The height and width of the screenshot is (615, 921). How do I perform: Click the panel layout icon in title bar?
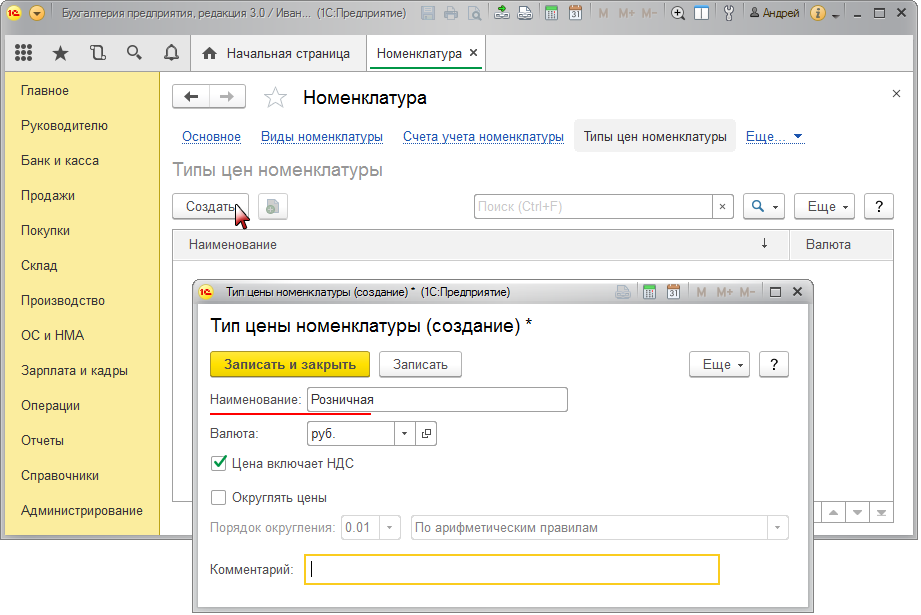pos(701,13)
